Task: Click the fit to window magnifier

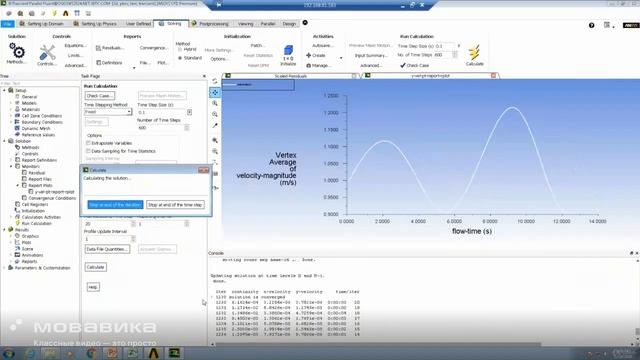Action: [215, 140]
